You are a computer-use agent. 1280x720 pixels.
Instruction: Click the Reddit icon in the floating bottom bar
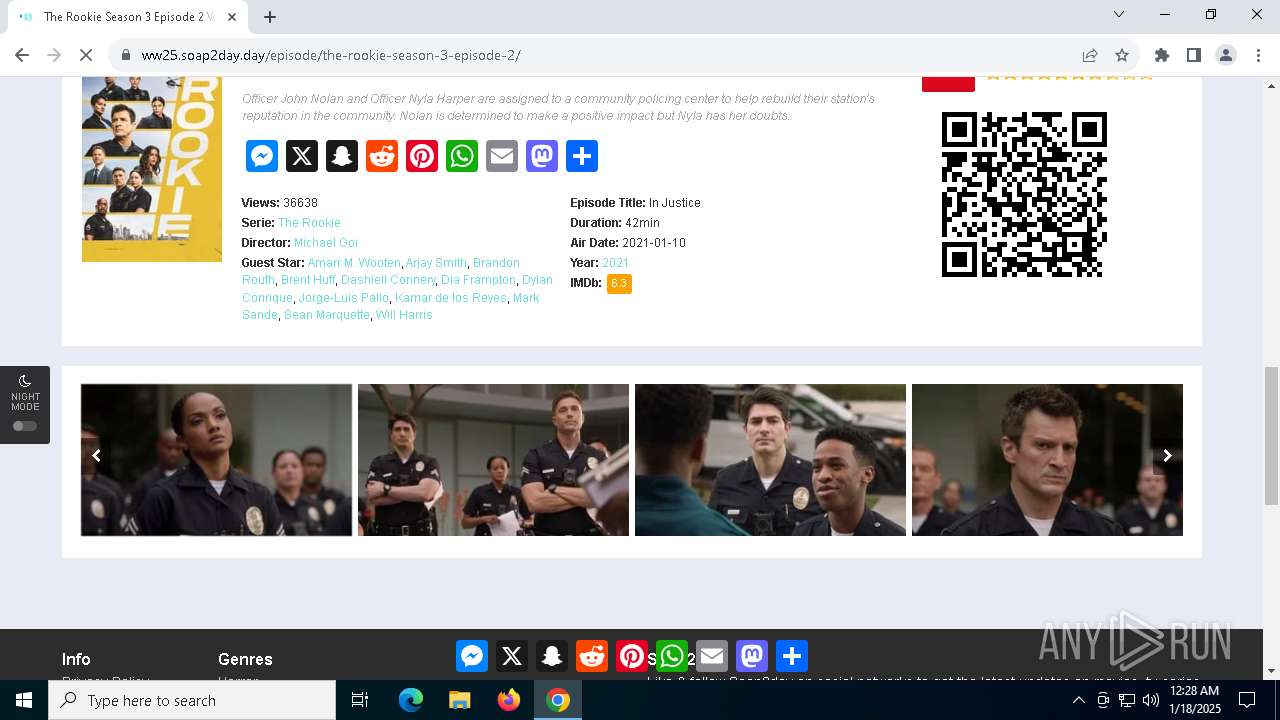[592, 656]
